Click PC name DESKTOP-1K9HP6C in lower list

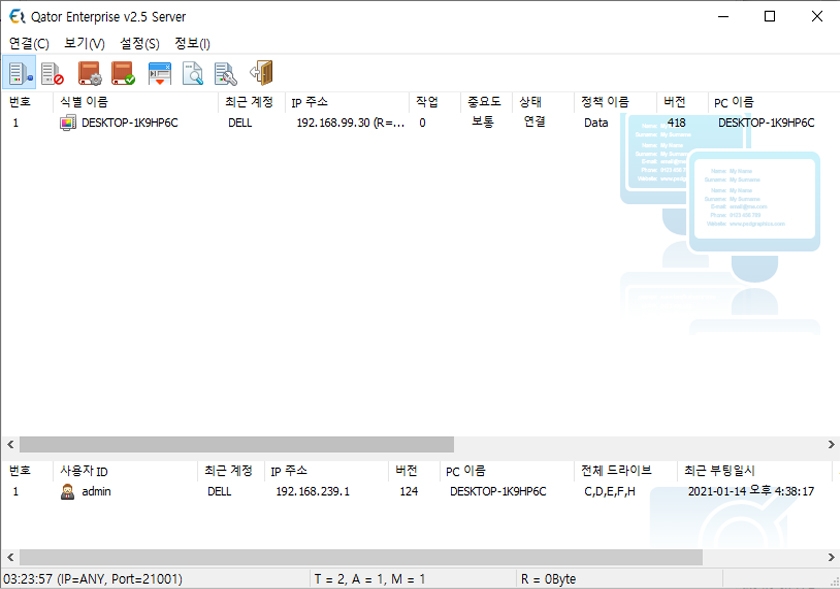pyautogui.click(x=498, y=491)
